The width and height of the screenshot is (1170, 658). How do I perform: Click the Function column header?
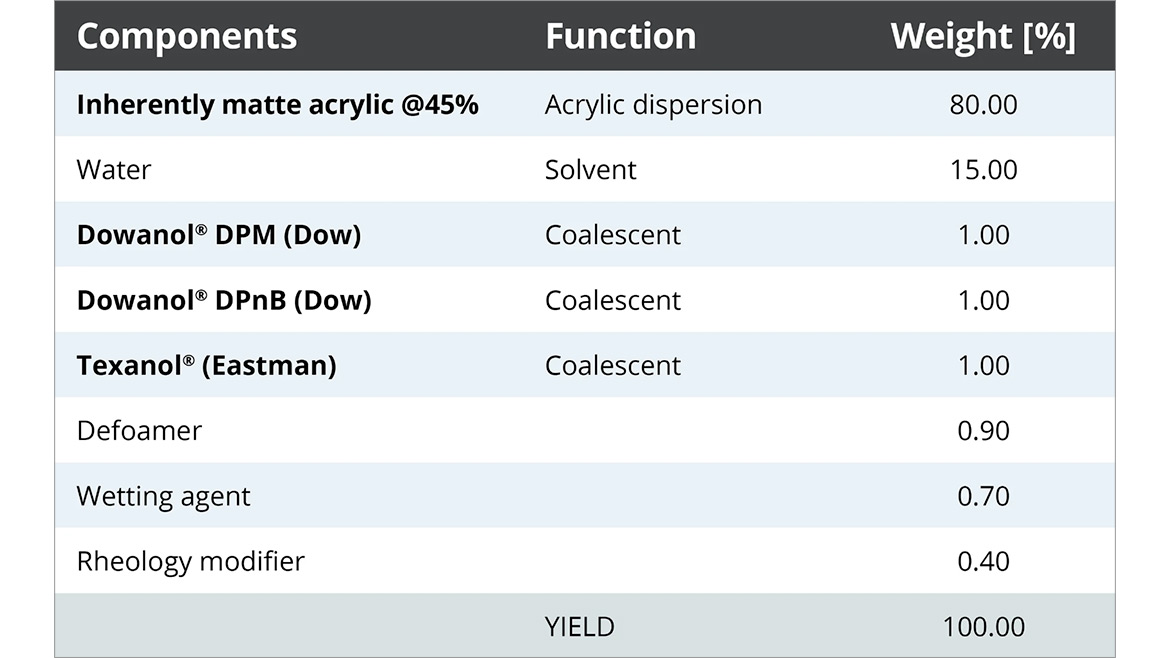[x=620, y=37]
